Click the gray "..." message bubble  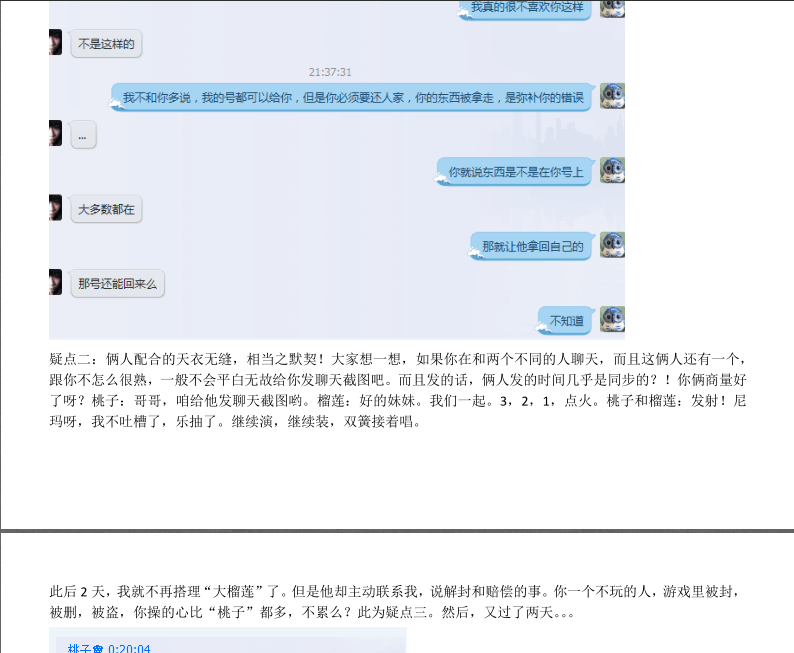point(82,135)
